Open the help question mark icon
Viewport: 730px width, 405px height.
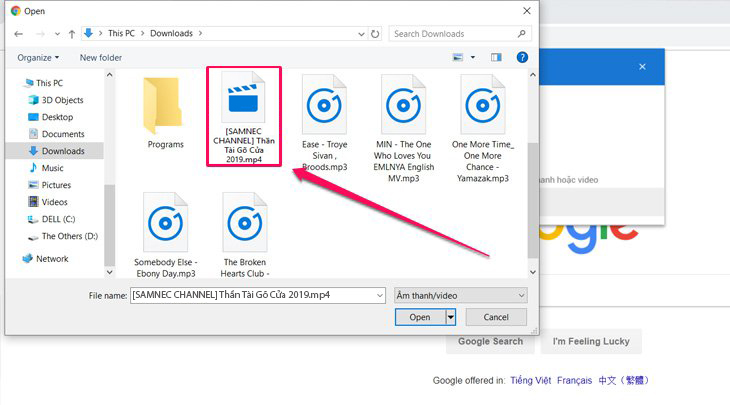coord(521,57)
